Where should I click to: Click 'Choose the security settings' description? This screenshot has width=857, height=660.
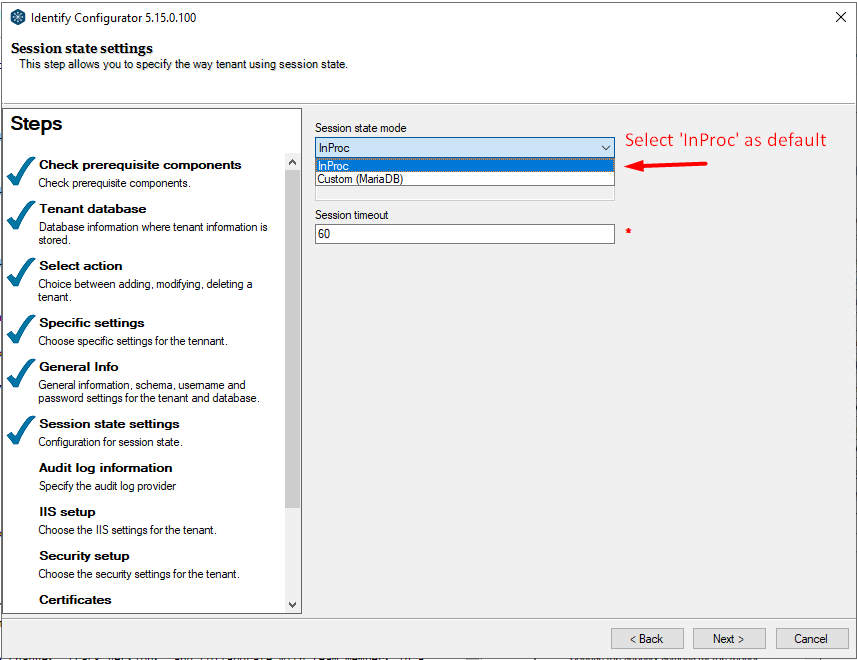(139, 574)
